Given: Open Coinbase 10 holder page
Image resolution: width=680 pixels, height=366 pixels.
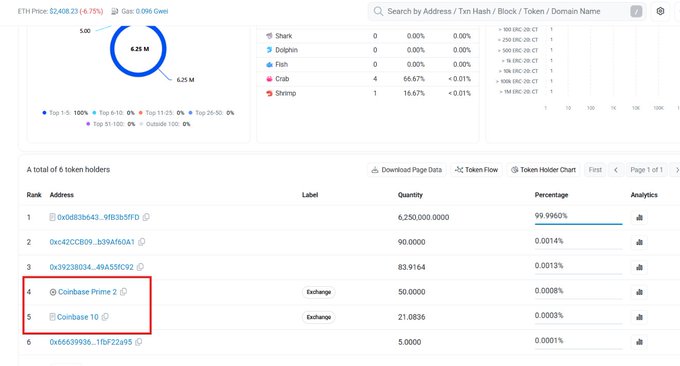Looking at the screenshot, I should coord(78,317).
